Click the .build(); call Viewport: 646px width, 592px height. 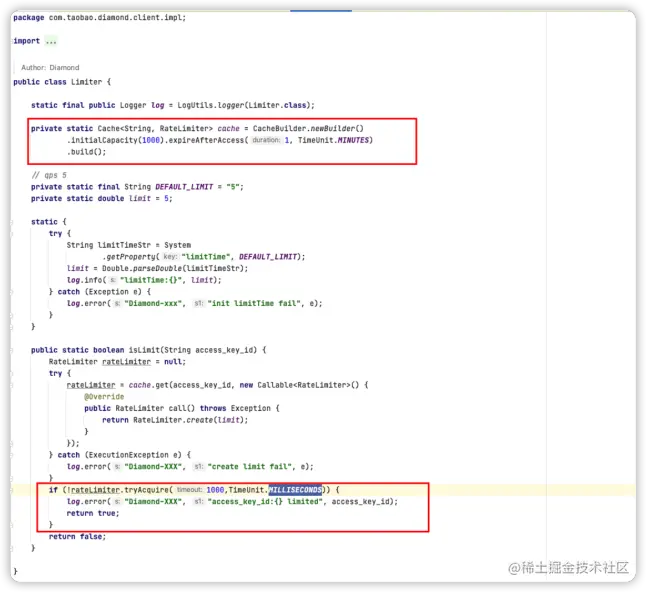86,152
